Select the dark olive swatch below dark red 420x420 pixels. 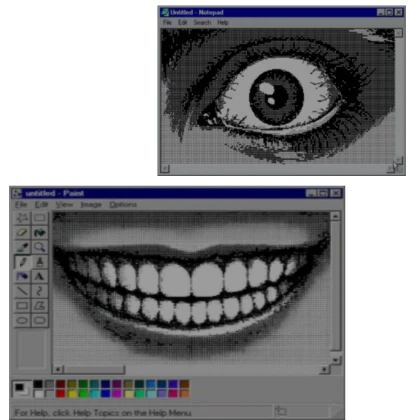72,384
